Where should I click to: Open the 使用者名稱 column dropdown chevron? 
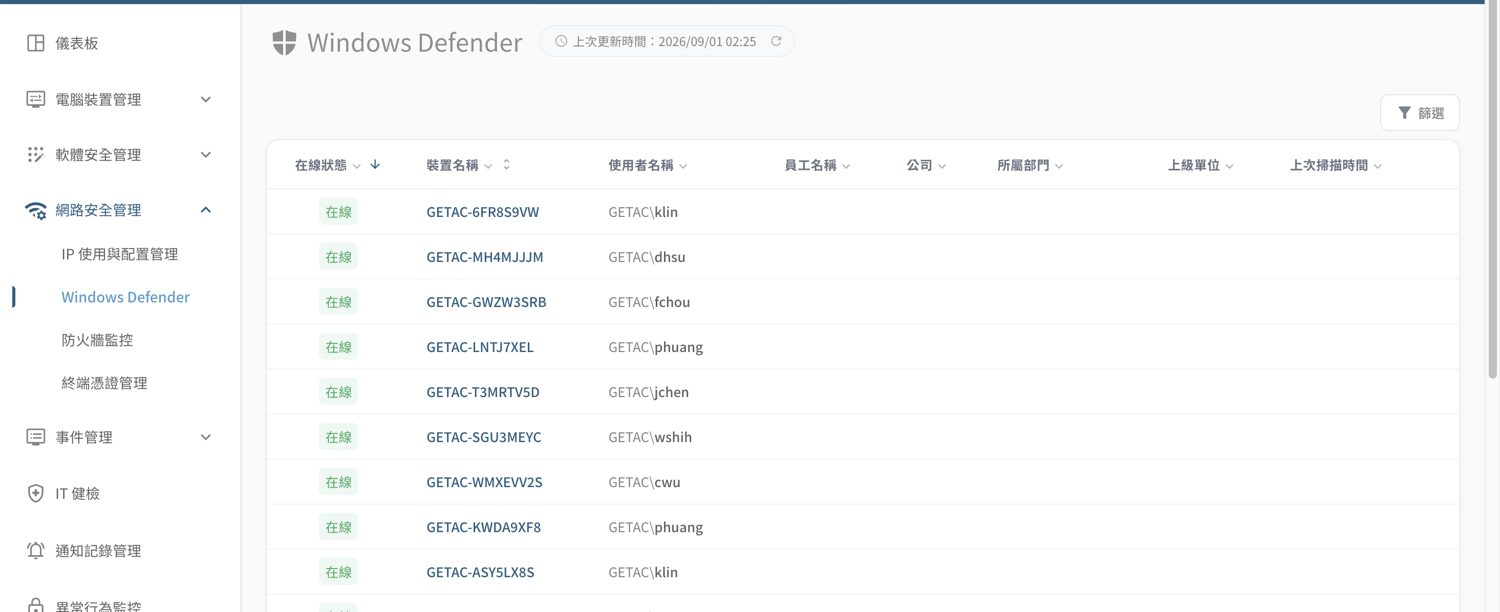[683, 166]
